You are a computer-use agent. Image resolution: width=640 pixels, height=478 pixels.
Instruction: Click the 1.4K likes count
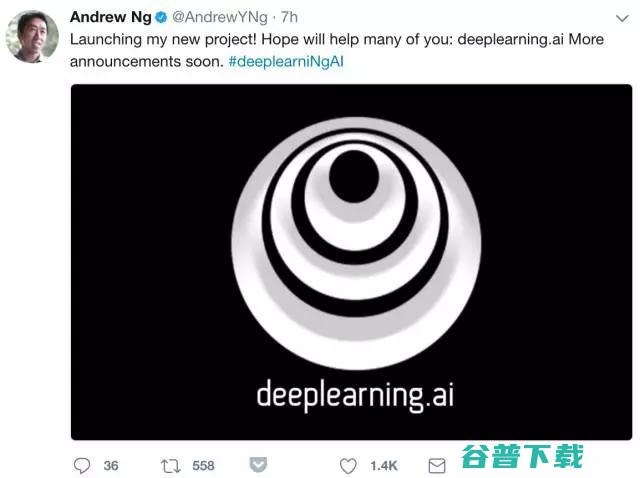point(384,466)
